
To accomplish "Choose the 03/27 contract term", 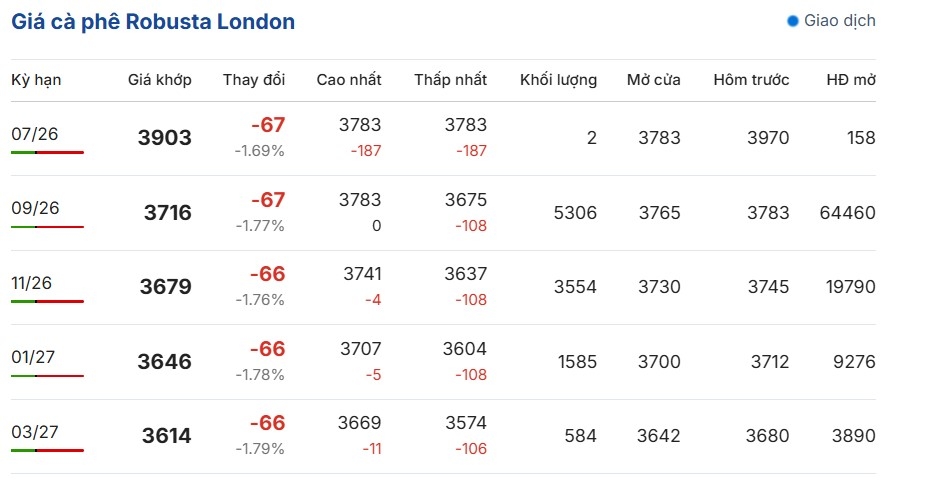I will tap(35, 432).
